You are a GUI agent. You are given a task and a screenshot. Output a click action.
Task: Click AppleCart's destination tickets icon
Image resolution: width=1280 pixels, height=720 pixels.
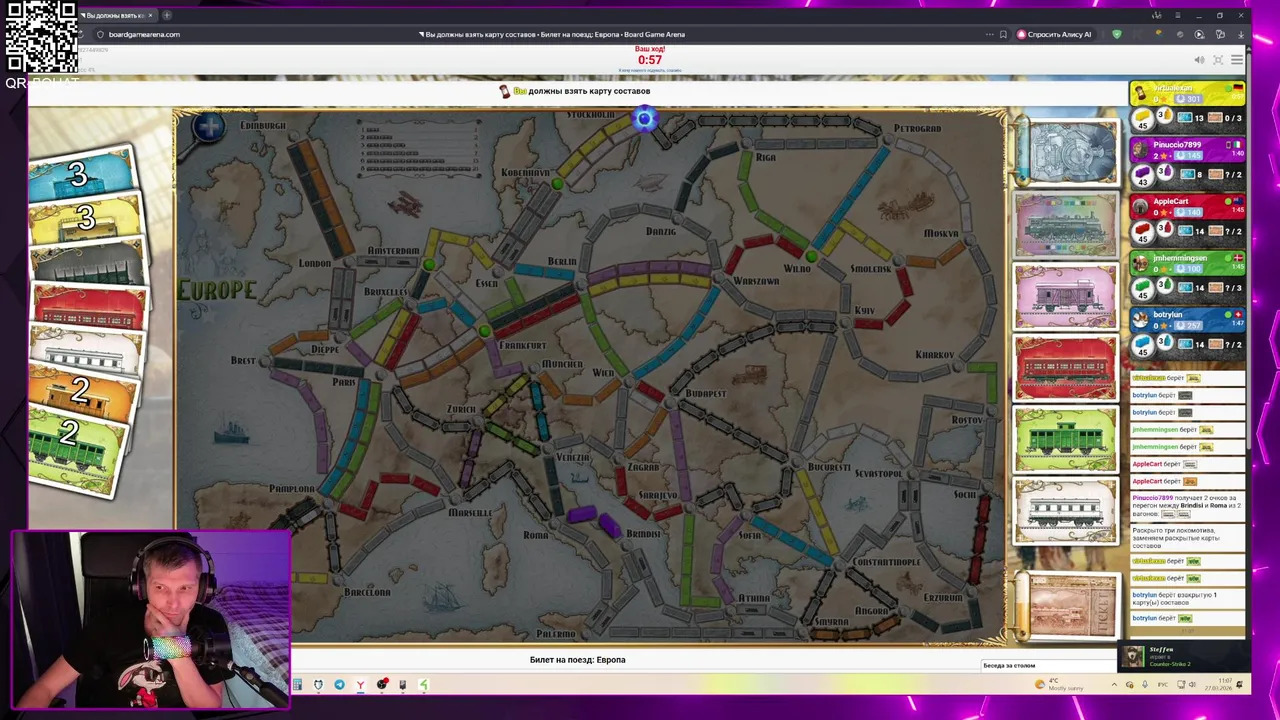click(x=1216, y=231)
